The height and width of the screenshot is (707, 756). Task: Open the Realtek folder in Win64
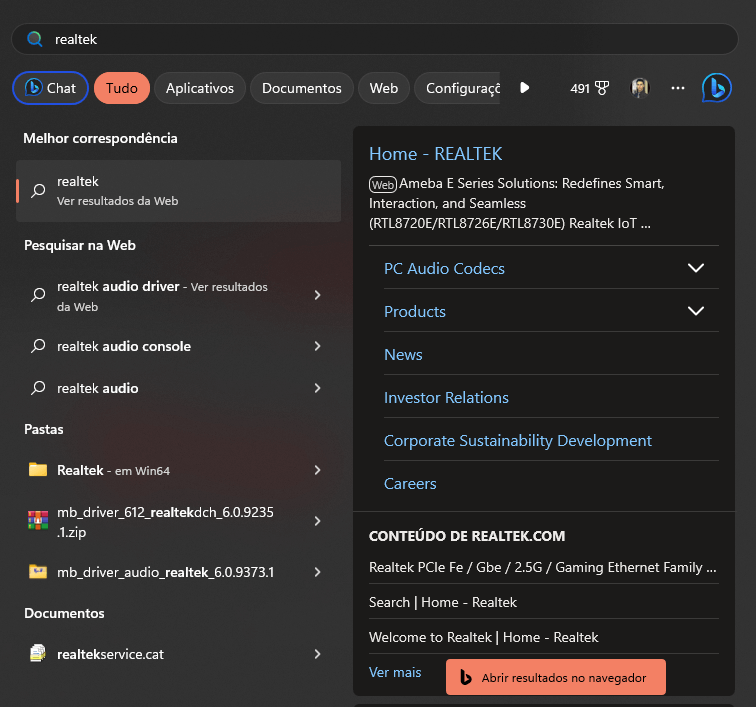[x=178, y=470]
